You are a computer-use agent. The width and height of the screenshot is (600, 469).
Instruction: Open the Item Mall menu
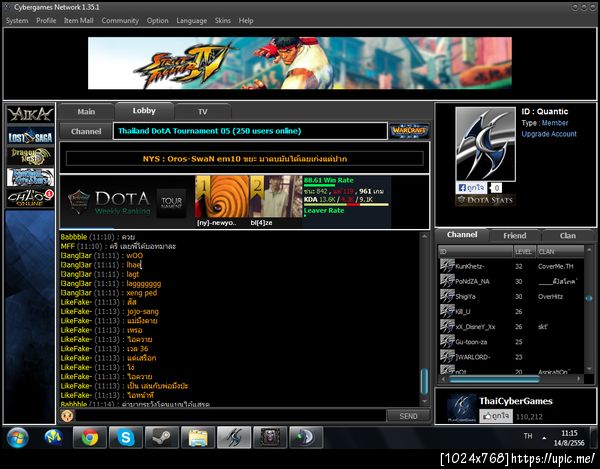[x=78, y=21]
